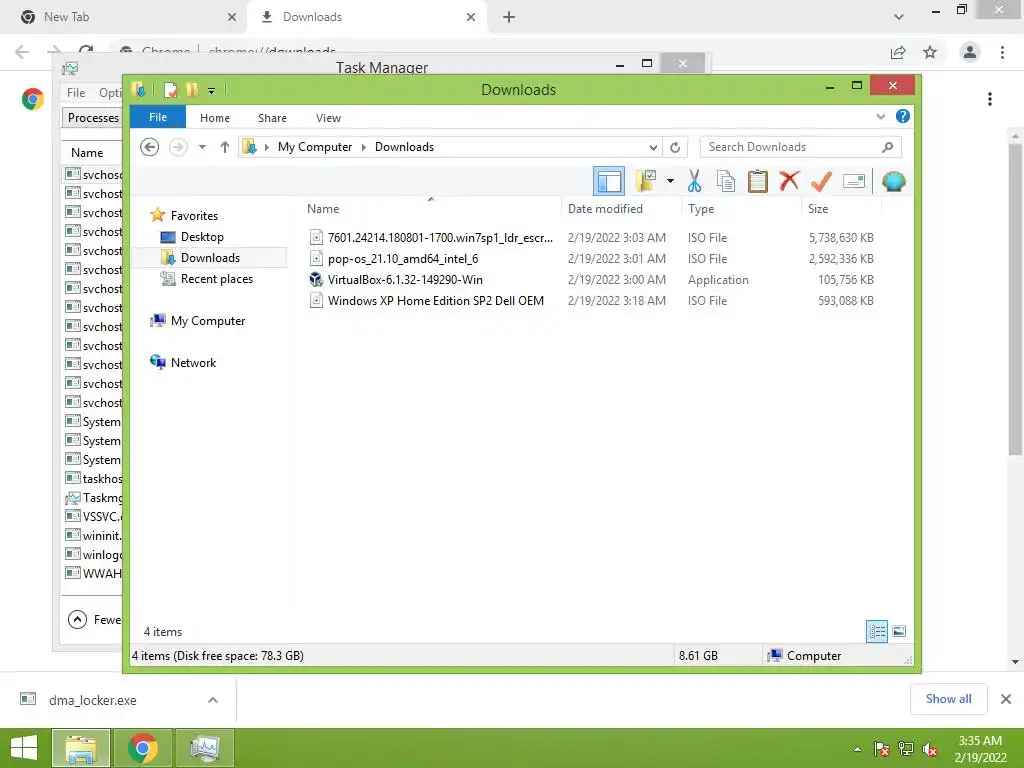Click the new folder toolbar icon
The width and height of the screenshot is (1024, 768).
click(x=645, y=181)
